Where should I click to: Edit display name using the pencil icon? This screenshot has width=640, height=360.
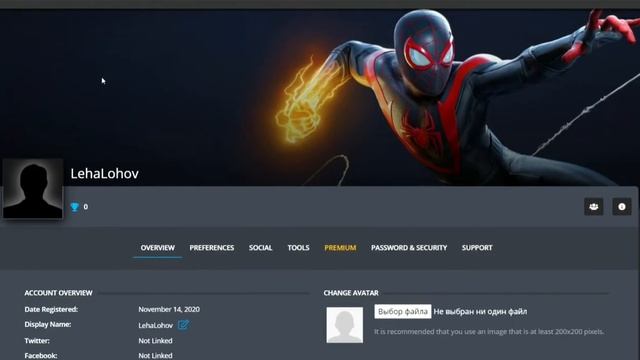pos(183,325)
